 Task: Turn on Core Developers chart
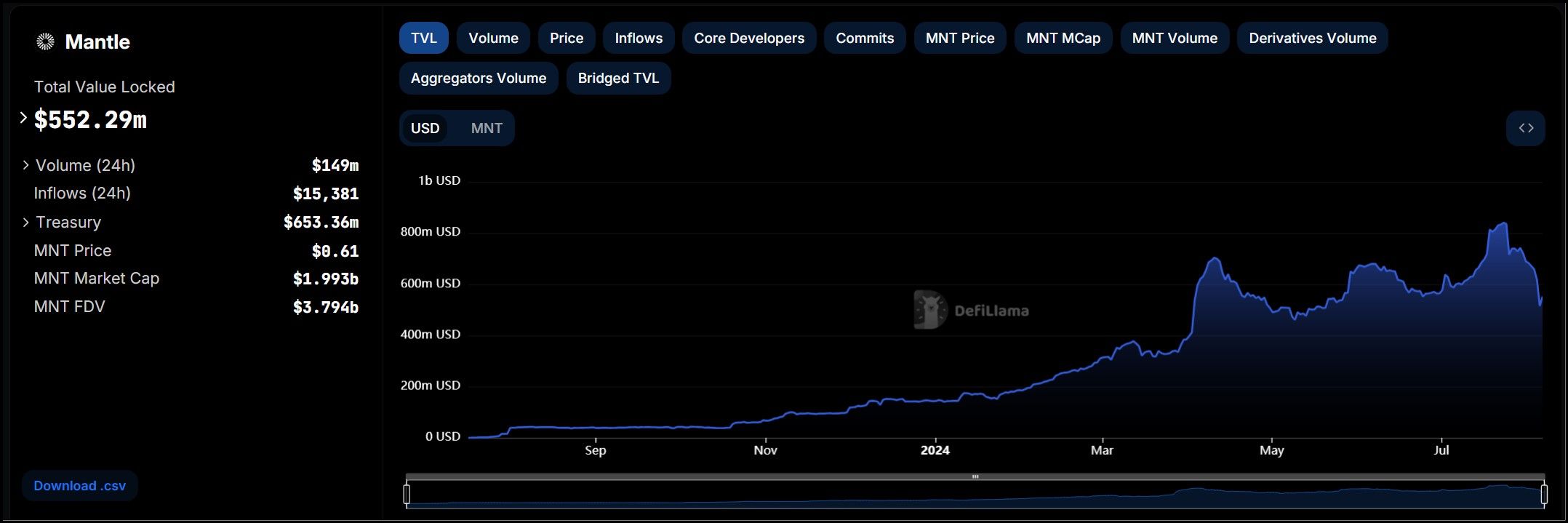click(748, 39)
